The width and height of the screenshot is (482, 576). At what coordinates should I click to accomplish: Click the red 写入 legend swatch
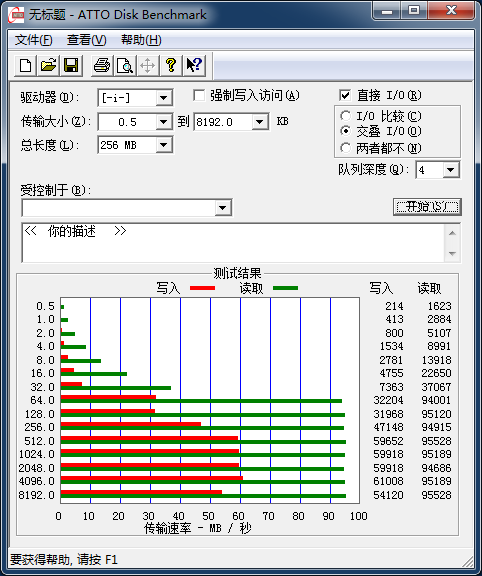(202, 288)
